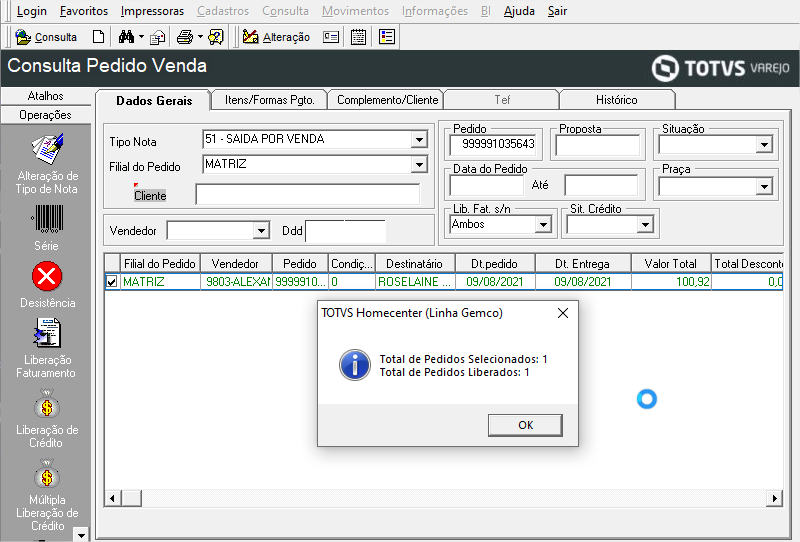The image size is (800, 542).
Task: Click the calendar toolbar icon
Action: [359, 37]
